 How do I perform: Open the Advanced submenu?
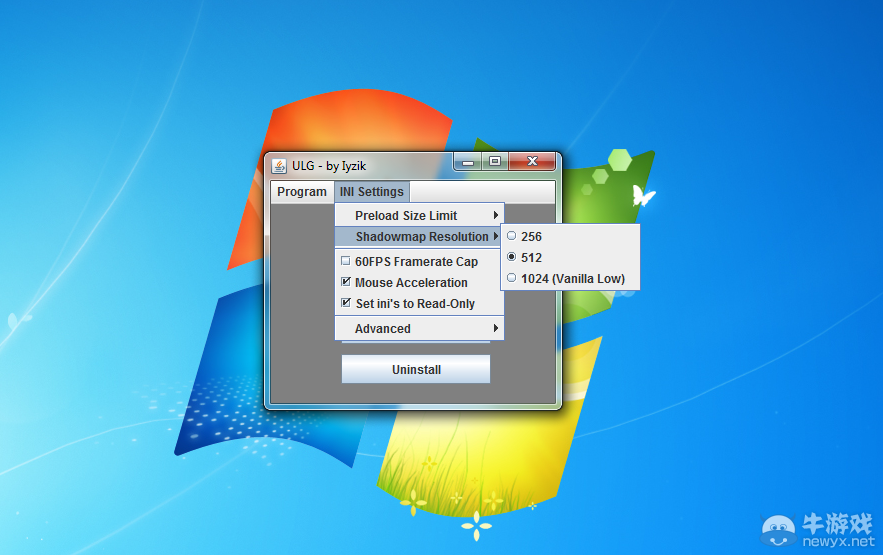pos(419,329)
